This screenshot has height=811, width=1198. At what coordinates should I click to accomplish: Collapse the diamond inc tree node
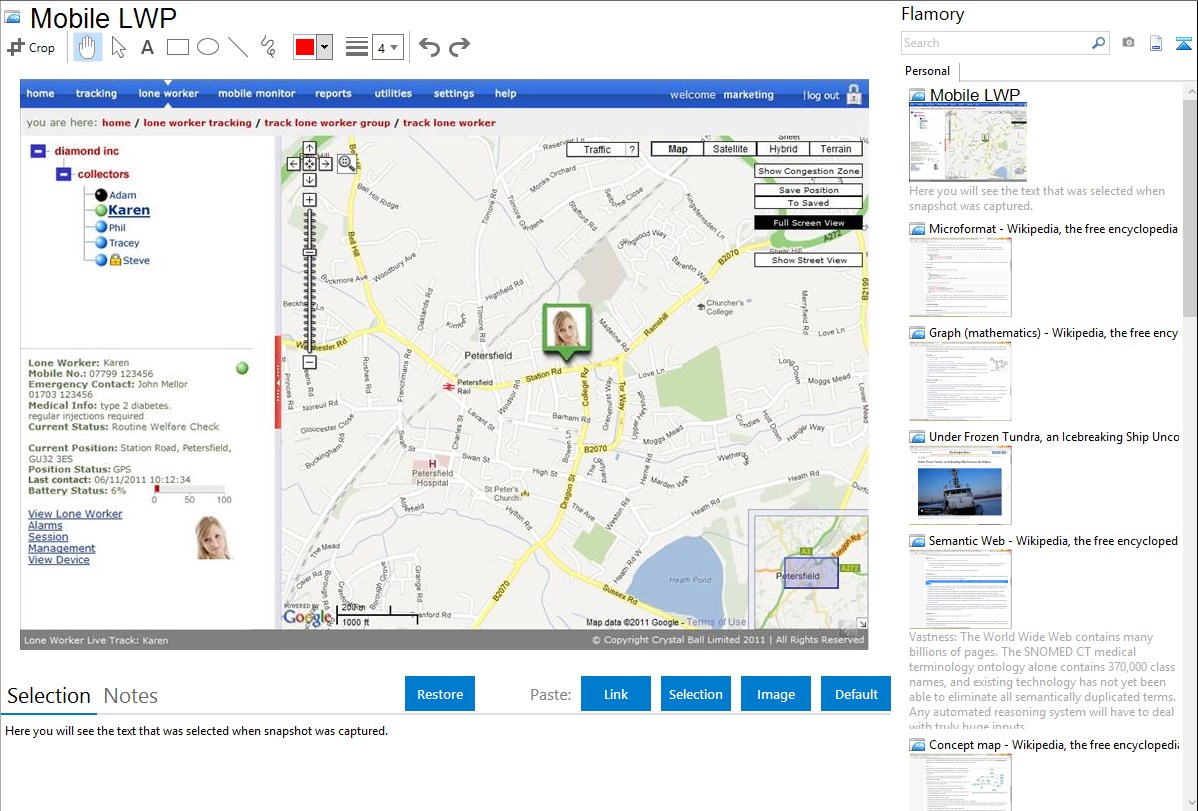tap(38, 151)
